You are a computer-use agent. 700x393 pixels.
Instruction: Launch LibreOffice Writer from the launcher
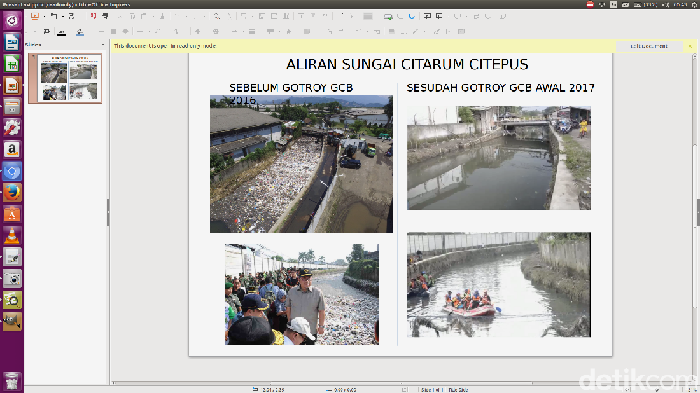12,42
